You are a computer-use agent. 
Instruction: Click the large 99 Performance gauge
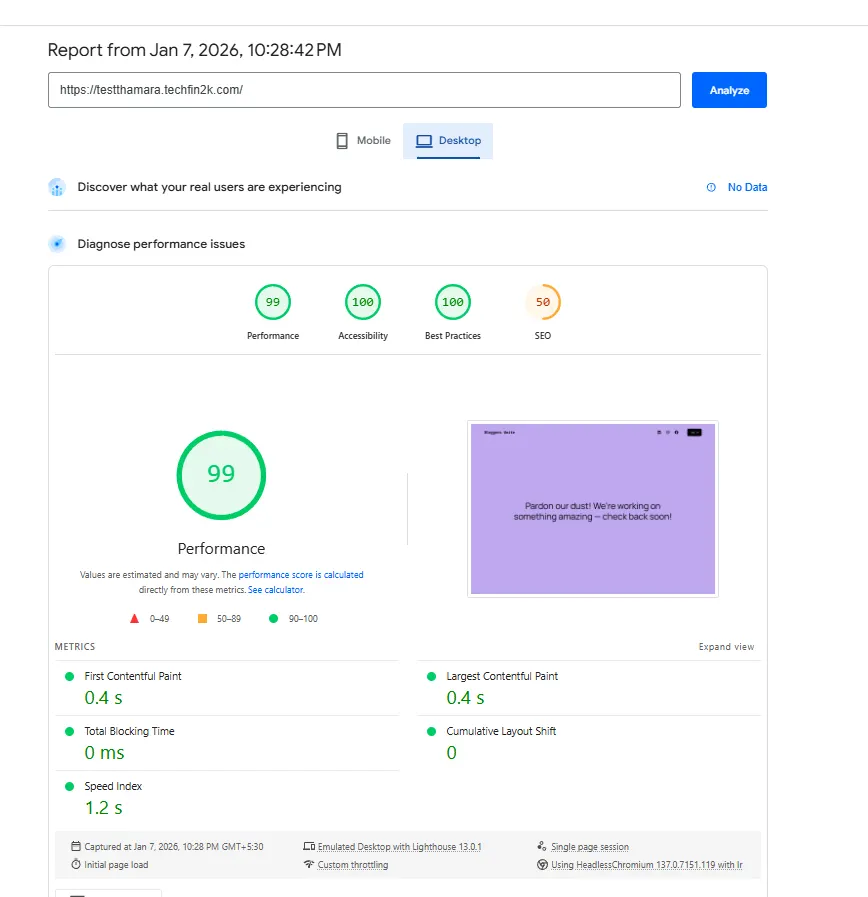tap(221, 475)
